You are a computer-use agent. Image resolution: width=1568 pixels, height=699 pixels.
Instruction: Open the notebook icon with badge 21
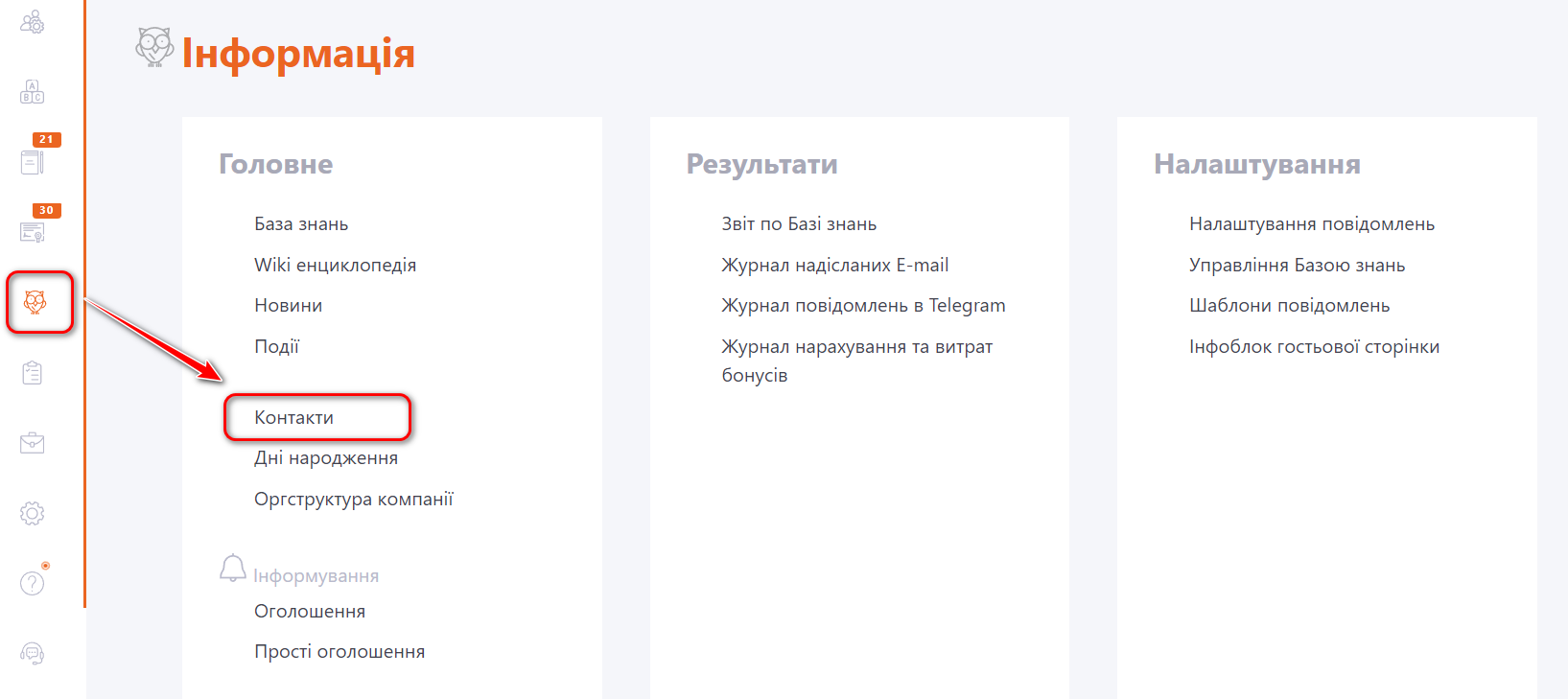(x=33, y=161)
